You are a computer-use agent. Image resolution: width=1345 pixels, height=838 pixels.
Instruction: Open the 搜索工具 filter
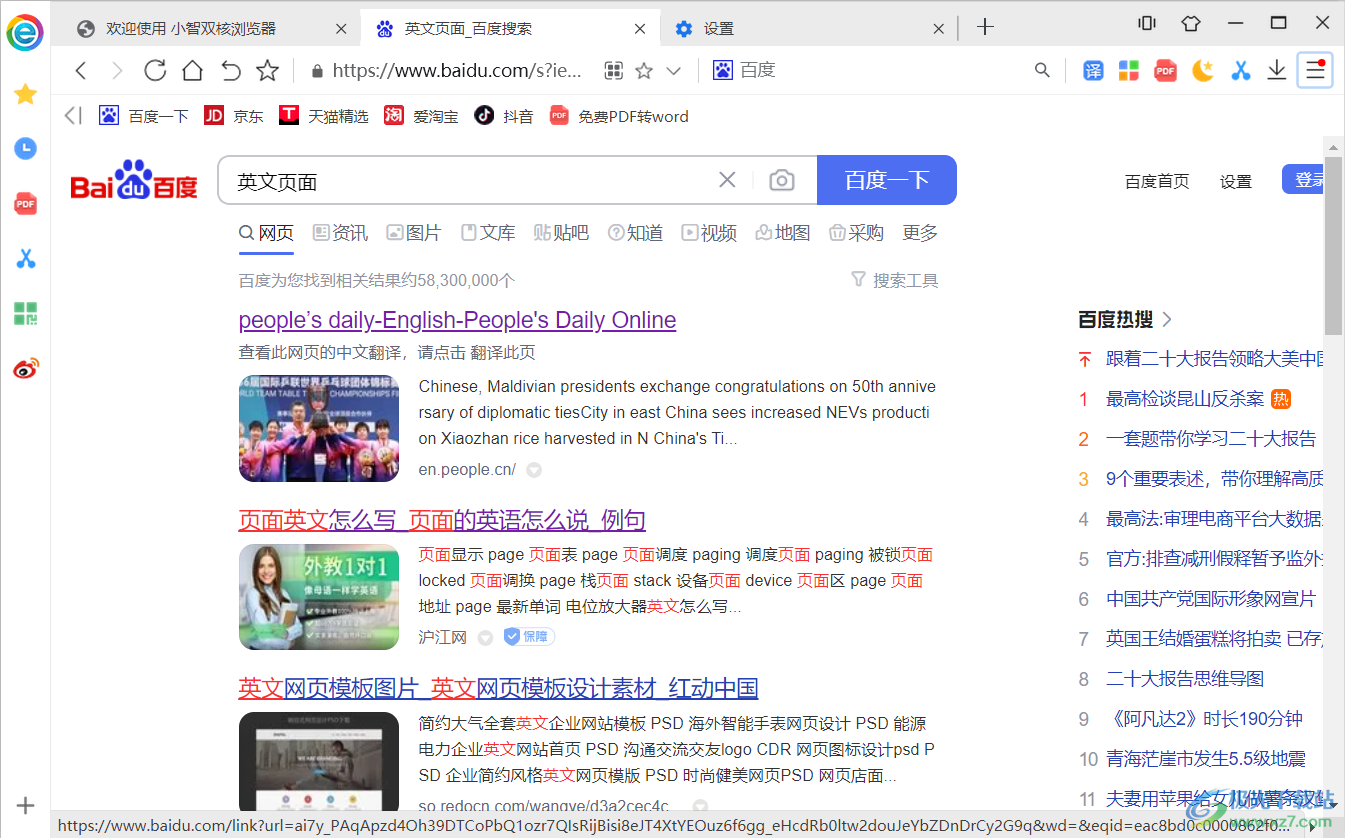click(x=895, y=281)
